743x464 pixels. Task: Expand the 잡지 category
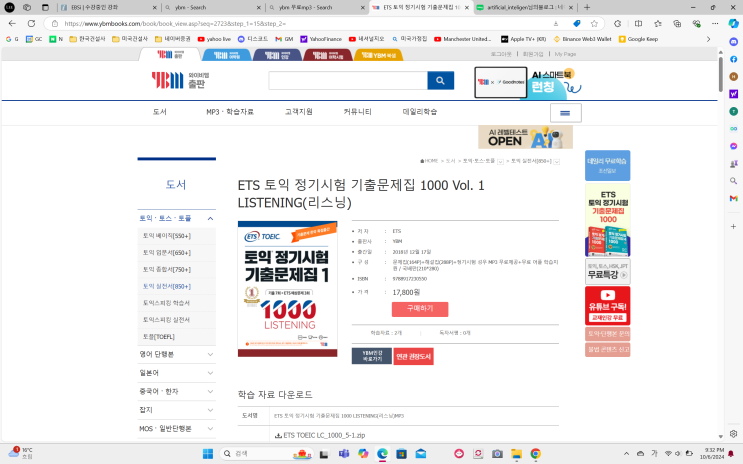[210, 410]
